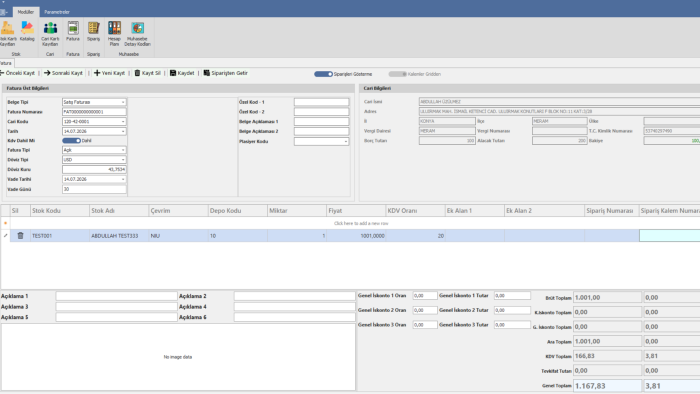Switch to the Modüller ribbon tab

pyautogui.click(x=25, y=12)
